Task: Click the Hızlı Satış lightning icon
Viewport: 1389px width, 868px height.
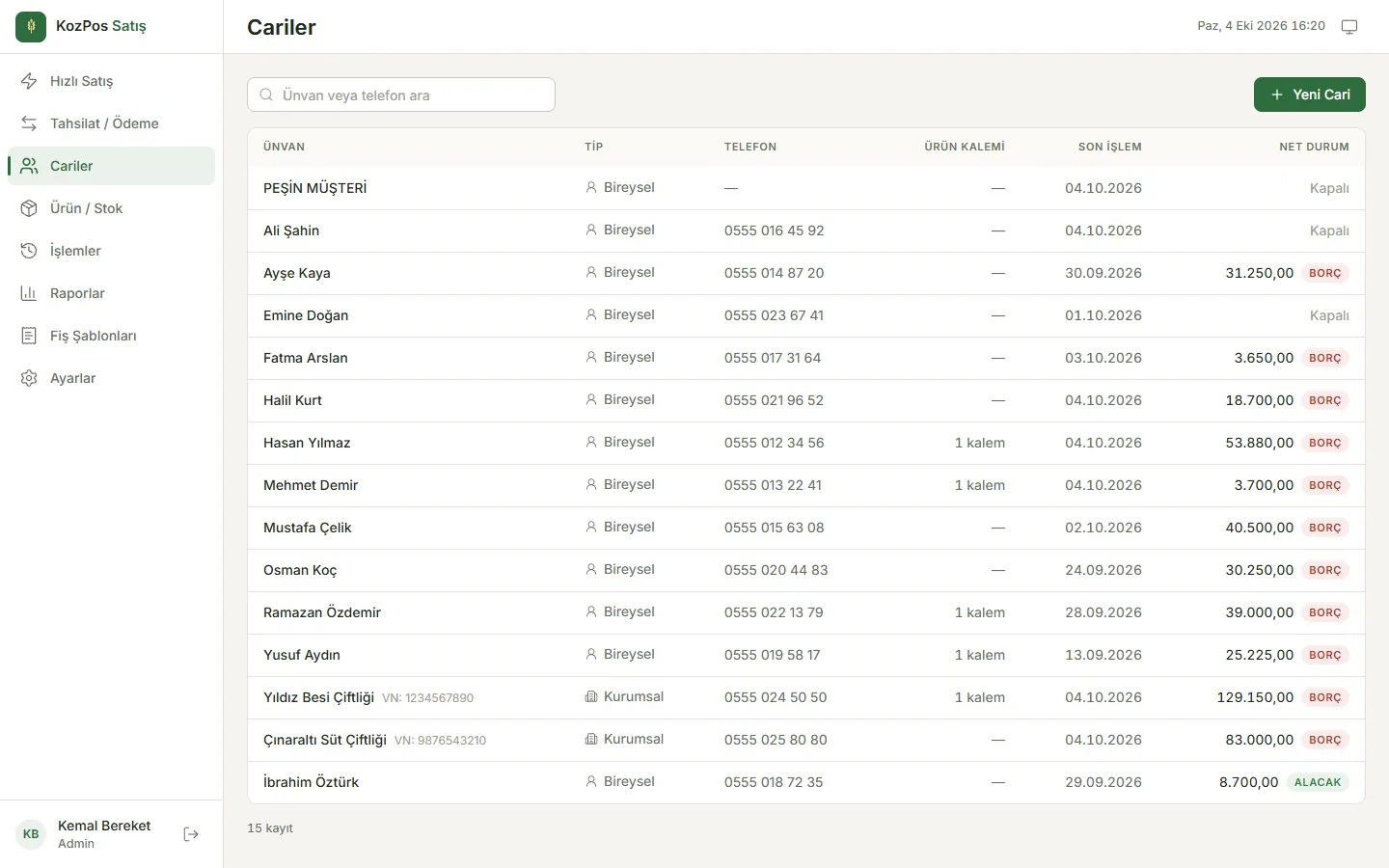Action: (x=29, y=81)
